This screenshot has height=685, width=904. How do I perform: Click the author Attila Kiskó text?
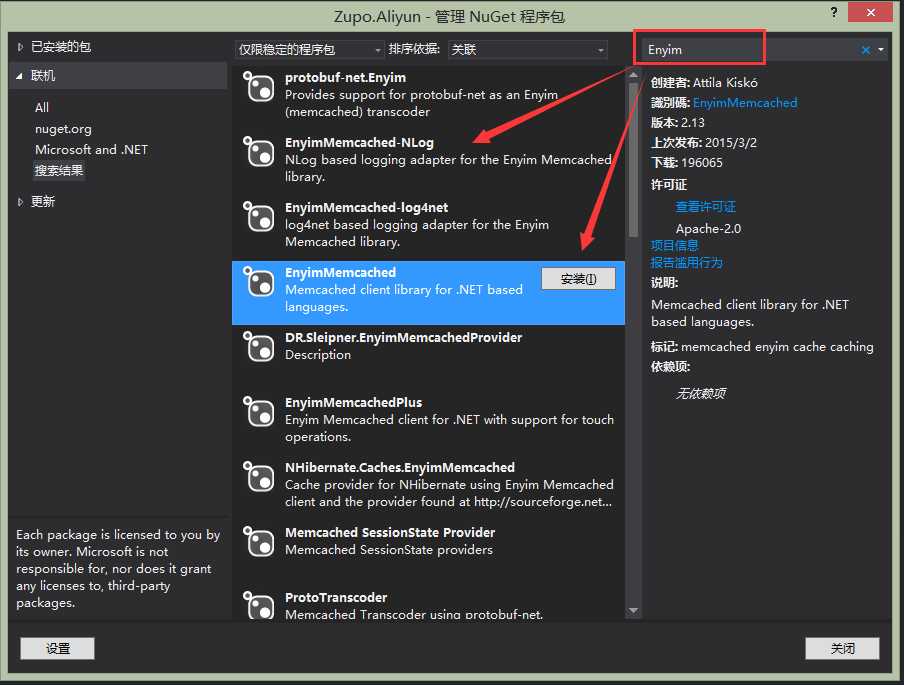pyautogui.click(x=725, y=83)
